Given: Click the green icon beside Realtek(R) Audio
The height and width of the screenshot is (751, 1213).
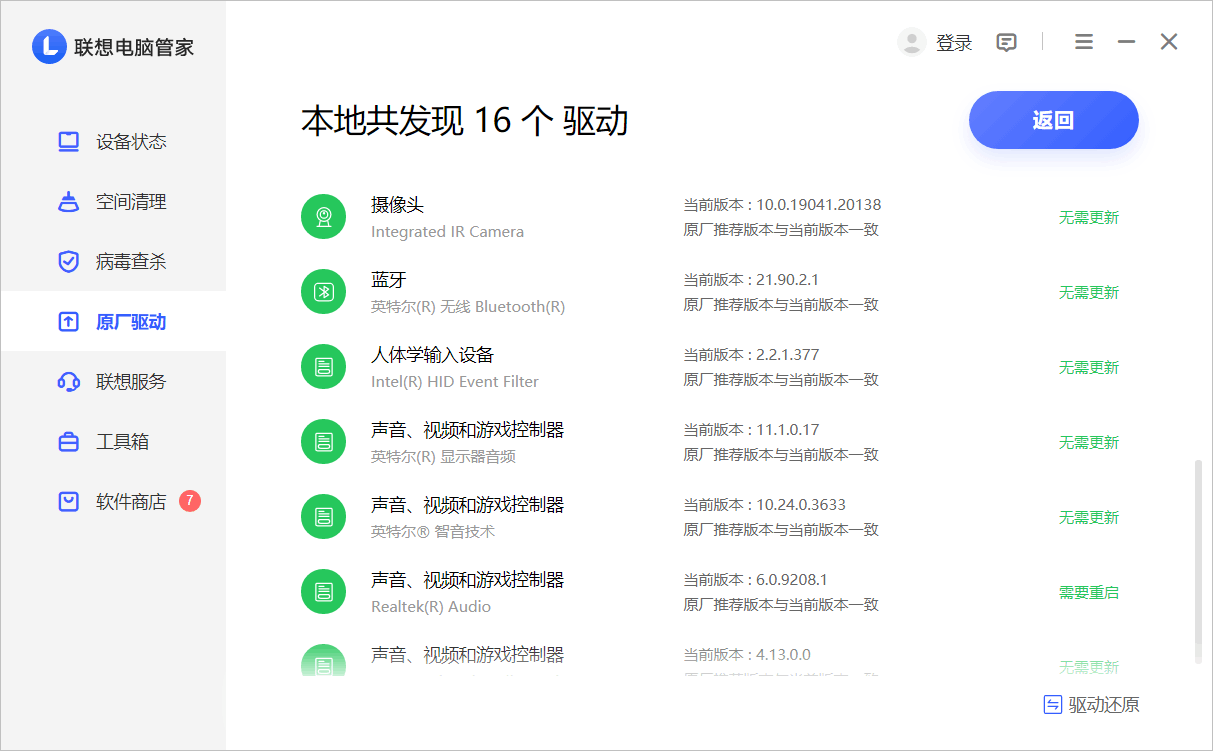Looking at the screenshot, I should pos(323,592).
